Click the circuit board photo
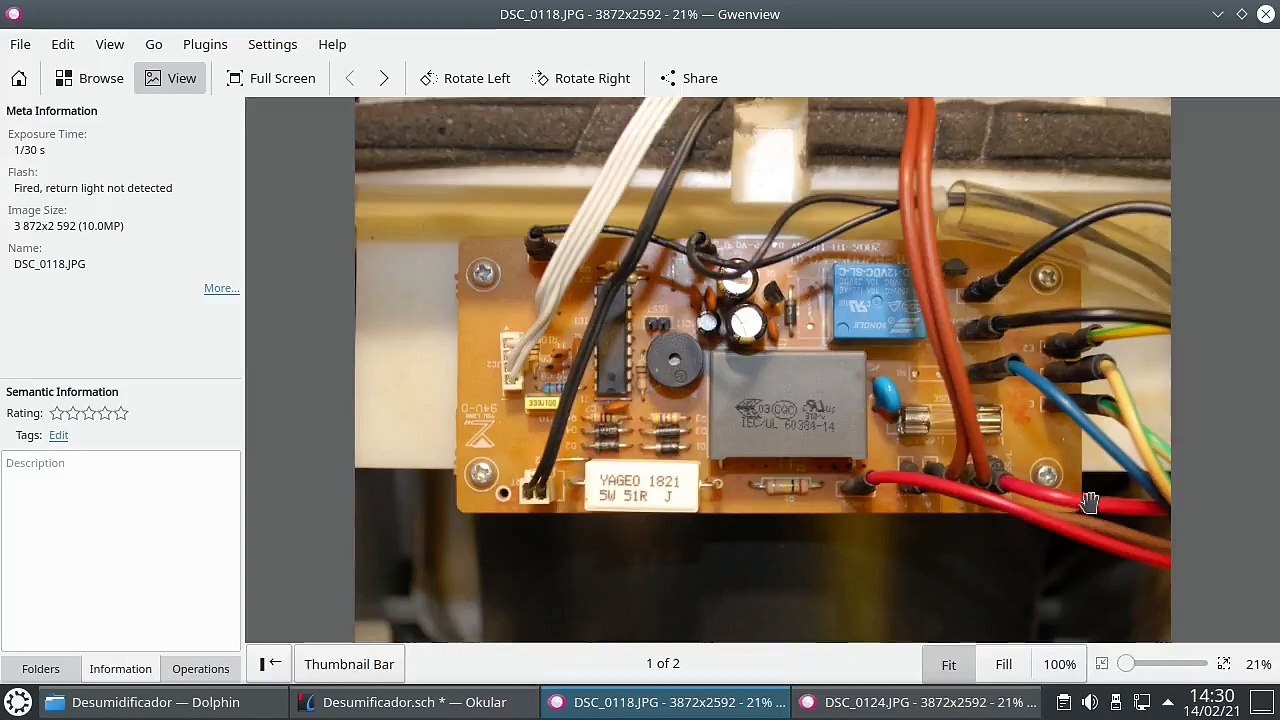 point(763,369)
